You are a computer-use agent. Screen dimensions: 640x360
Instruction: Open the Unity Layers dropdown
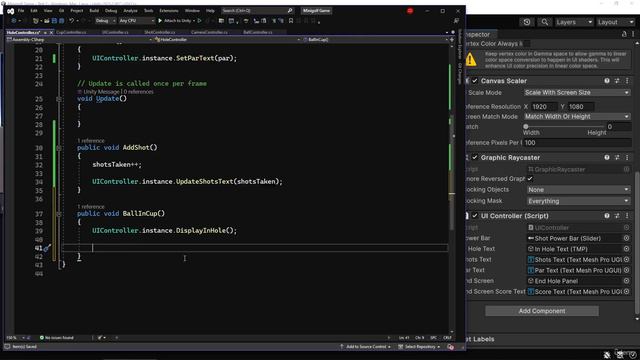point(574,22)
